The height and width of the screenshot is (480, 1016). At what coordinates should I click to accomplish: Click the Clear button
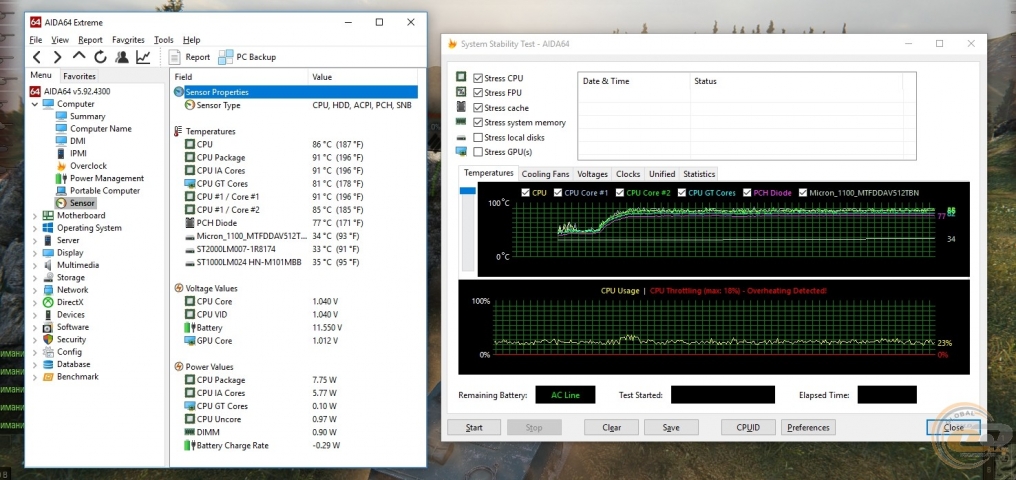pos(611,428)
